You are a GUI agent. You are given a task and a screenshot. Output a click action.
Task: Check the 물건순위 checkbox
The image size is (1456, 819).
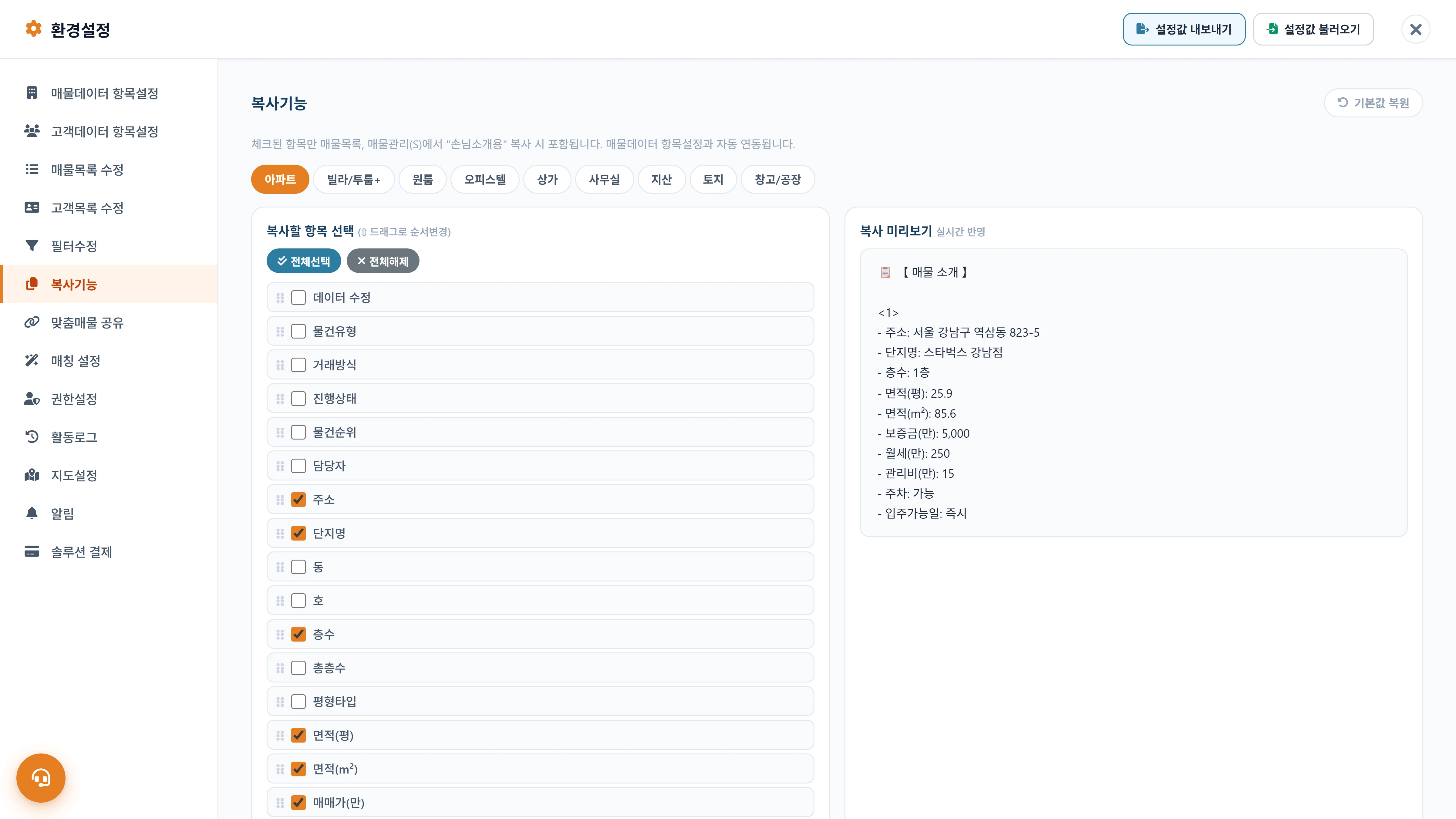298,432
